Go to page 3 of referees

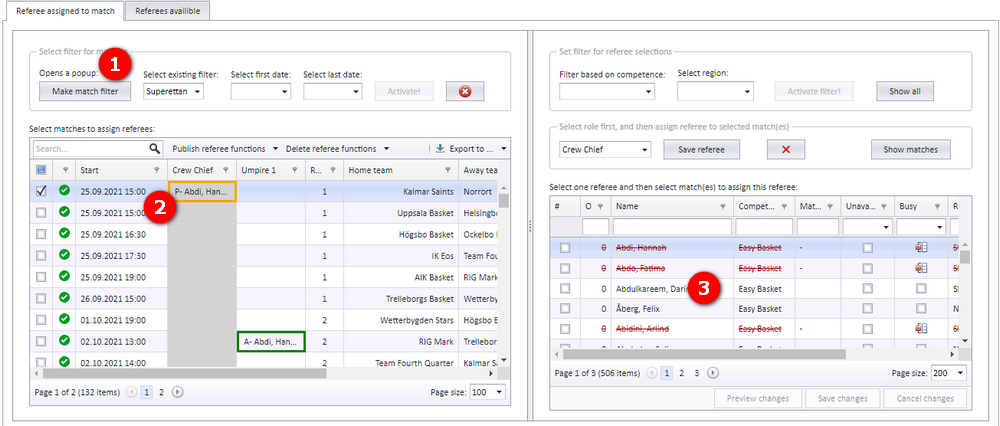click(696, 373)
